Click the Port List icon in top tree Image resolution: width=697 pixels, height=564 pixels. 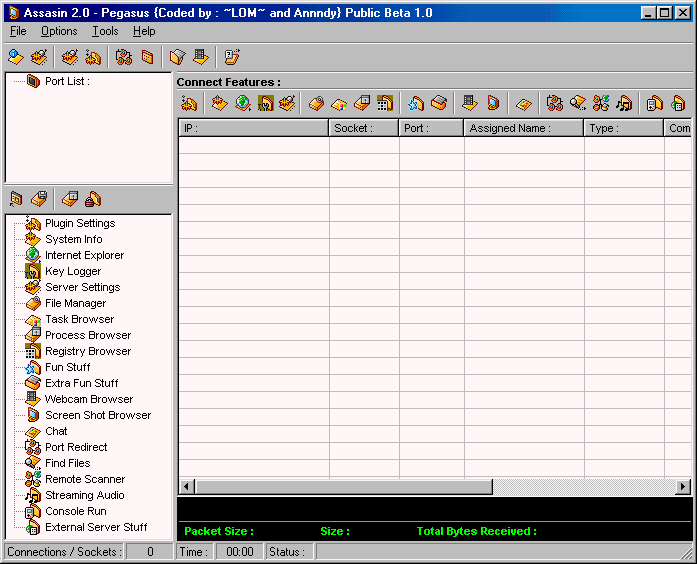tap(33, 81)
